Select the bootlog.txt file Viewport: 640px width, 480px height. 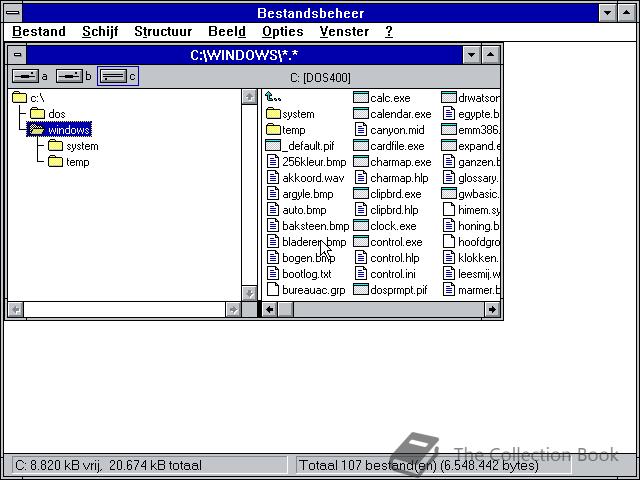coord(299,274)
